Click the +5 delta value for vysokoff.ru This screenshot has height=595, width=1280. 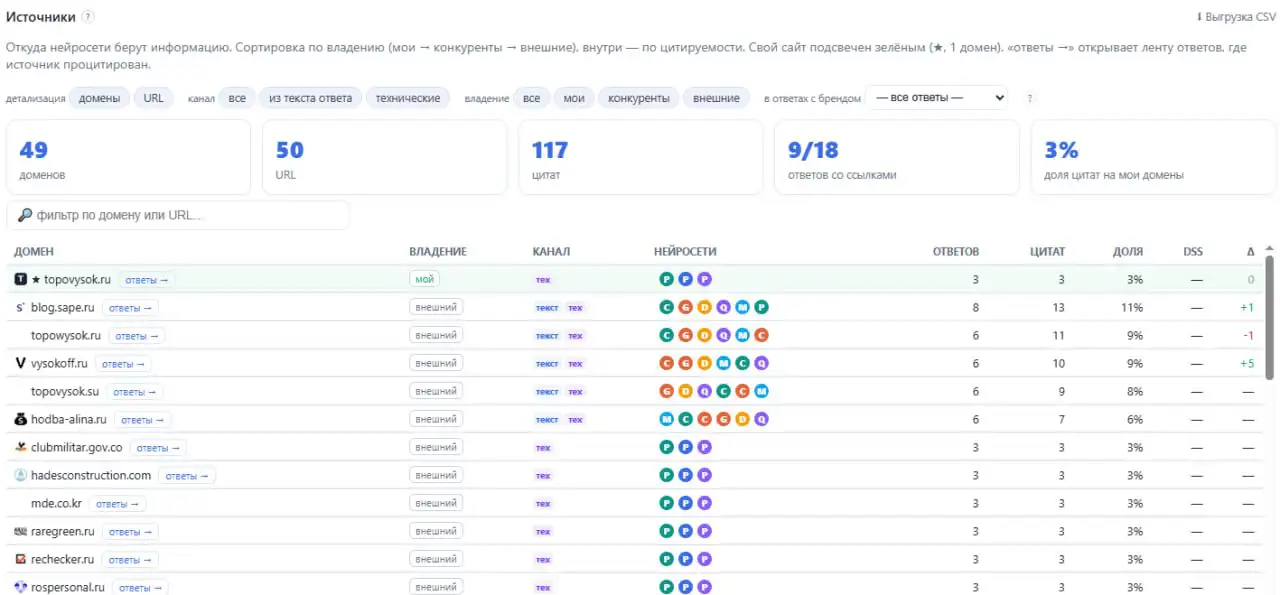(x=1246, y=364)
